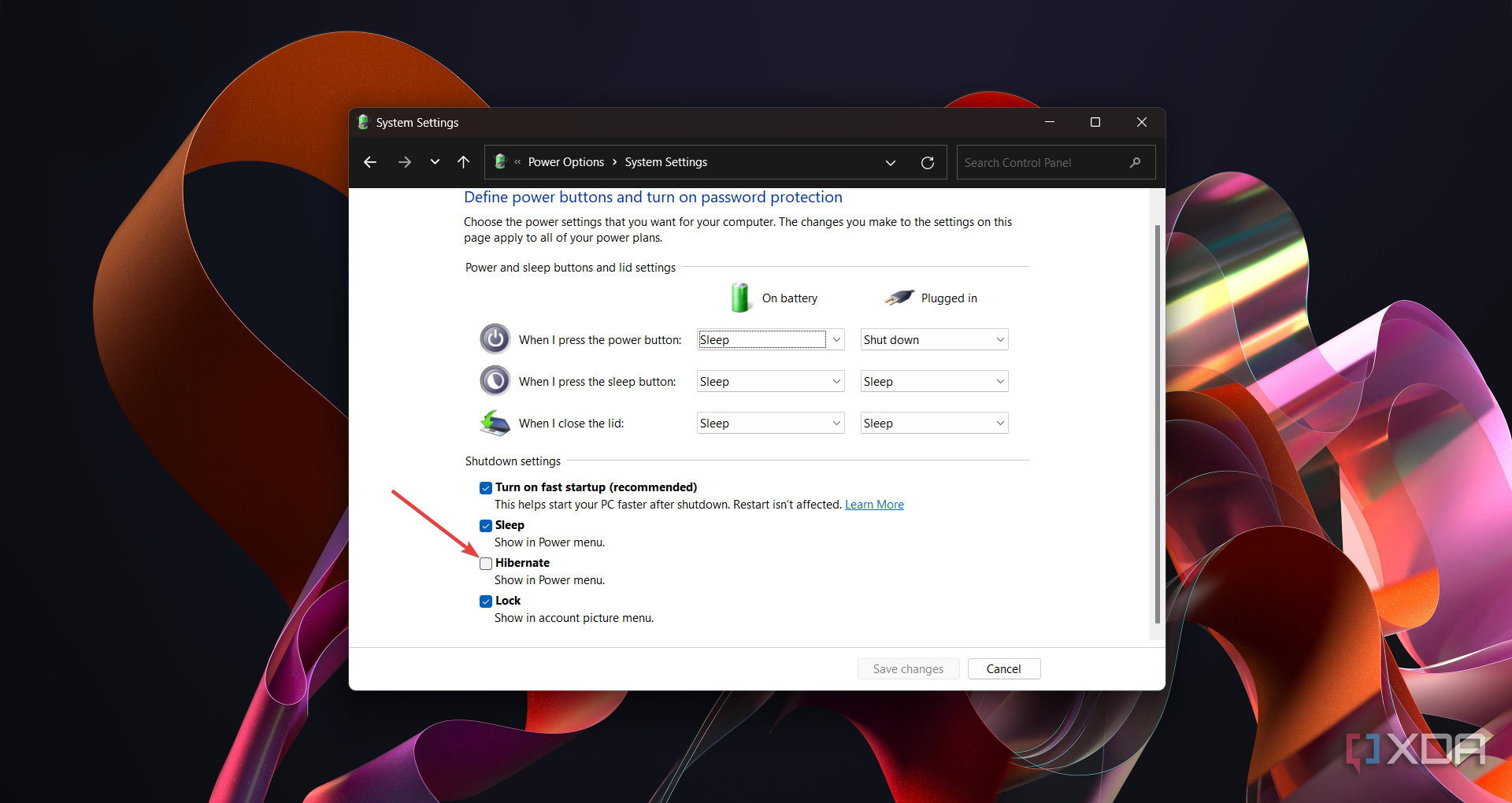This screenshot has width=1512, height=803.
Task: Click the Search Control Panel field
Action: point(1041,163)
